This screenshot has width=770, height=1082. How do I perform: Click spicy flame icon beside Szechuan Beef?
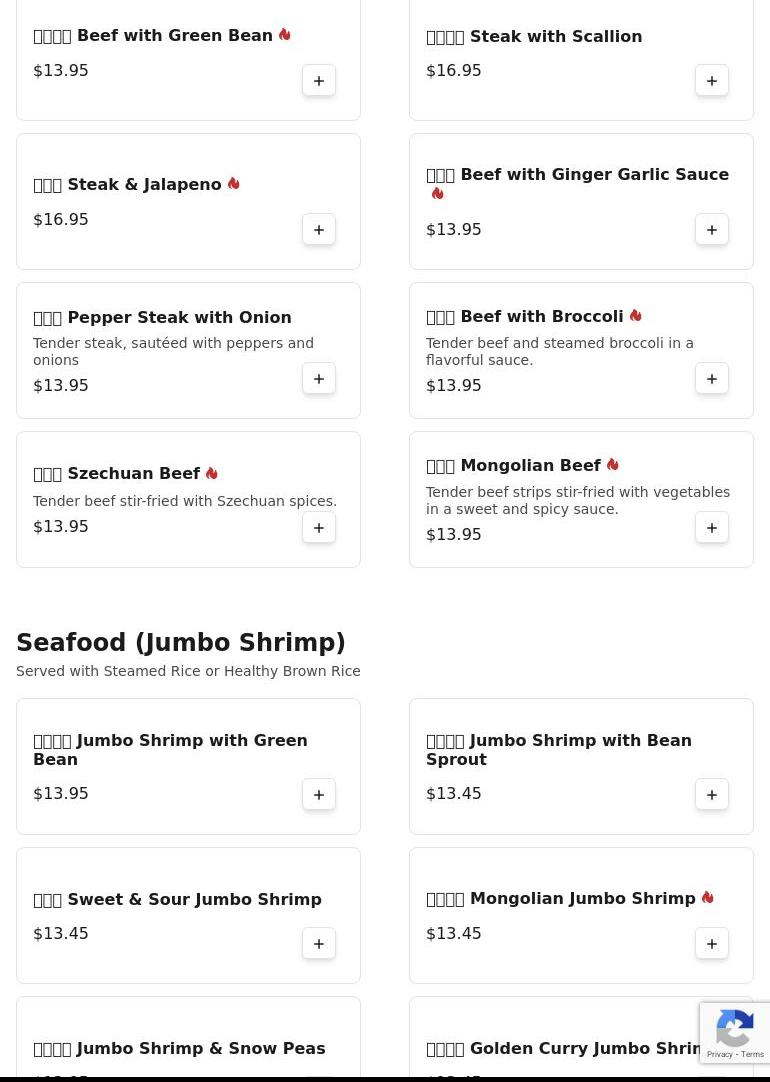pyautogui.click(x=212, y=473)
